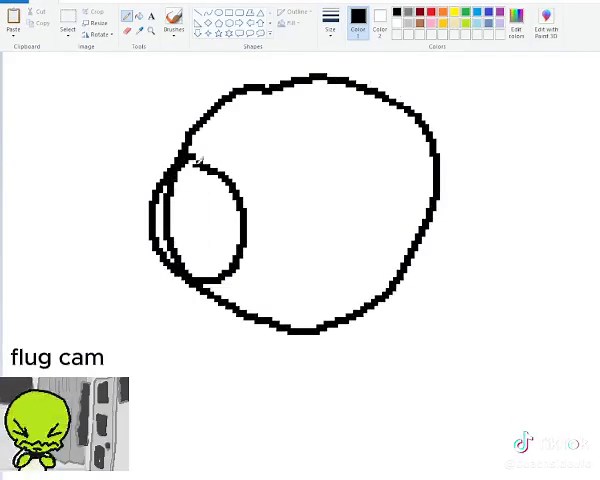Choose the Down arrow shape

click(198, 33)
